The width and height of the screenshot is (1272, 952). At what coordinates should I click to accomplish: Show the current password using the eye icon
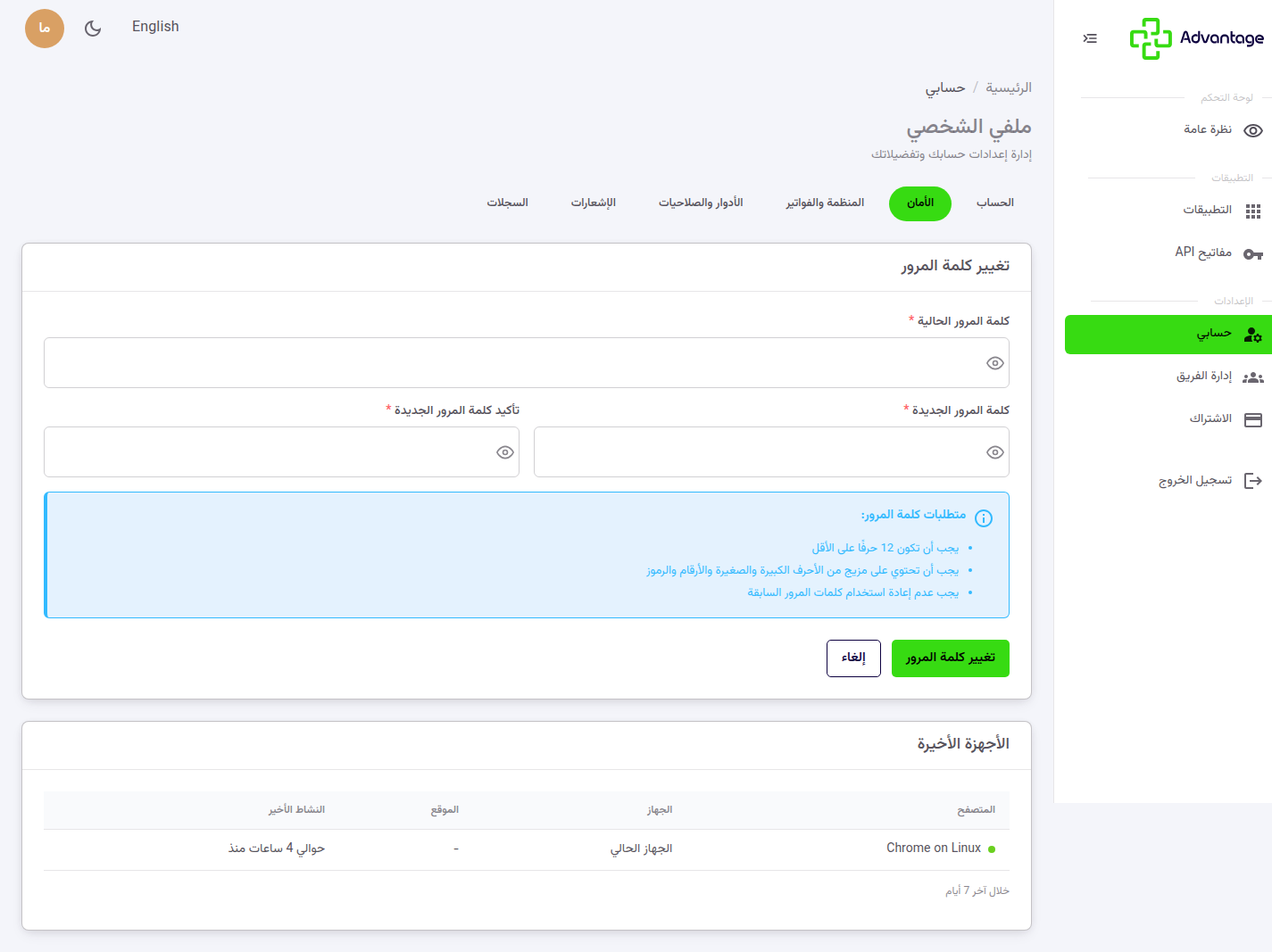point(995,363)
